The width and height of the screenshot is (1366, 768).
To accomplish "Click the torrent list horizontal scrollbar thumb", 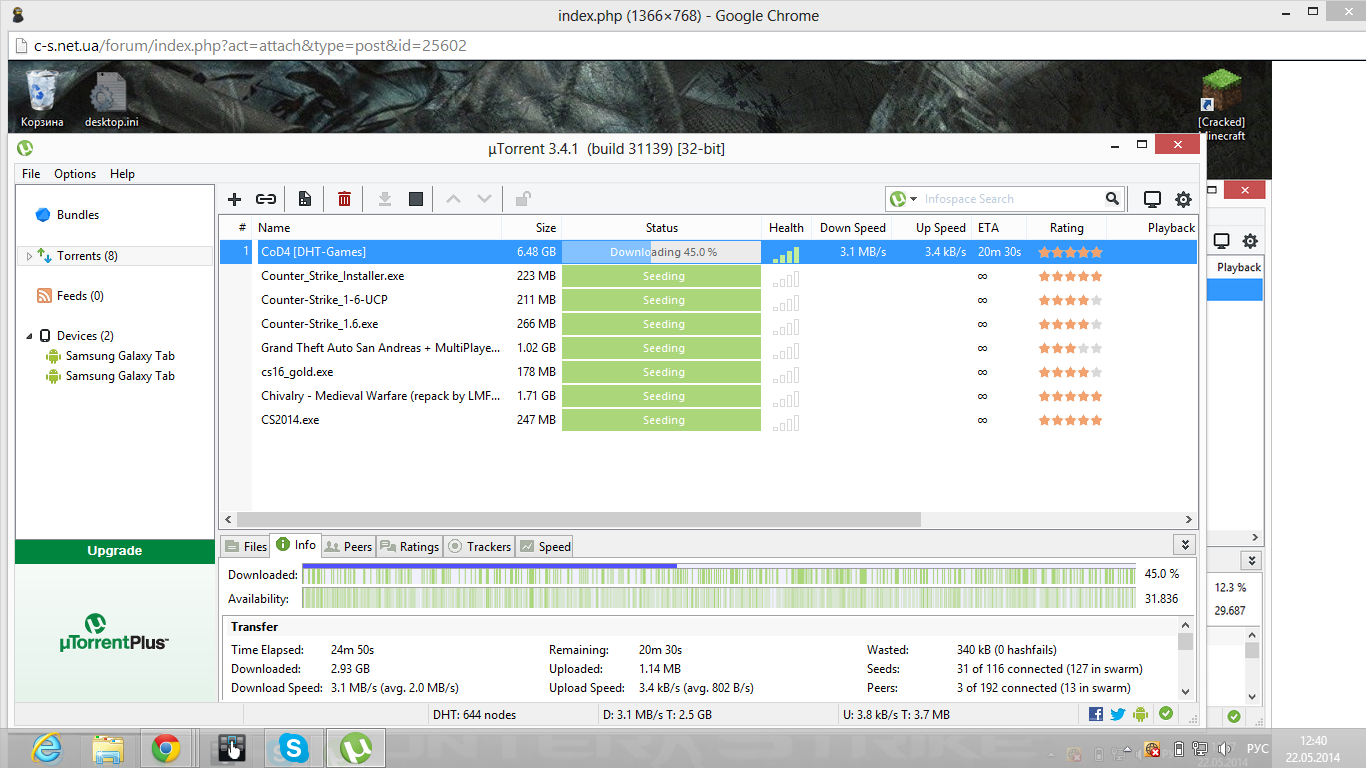I will click(x=577, y=519).
